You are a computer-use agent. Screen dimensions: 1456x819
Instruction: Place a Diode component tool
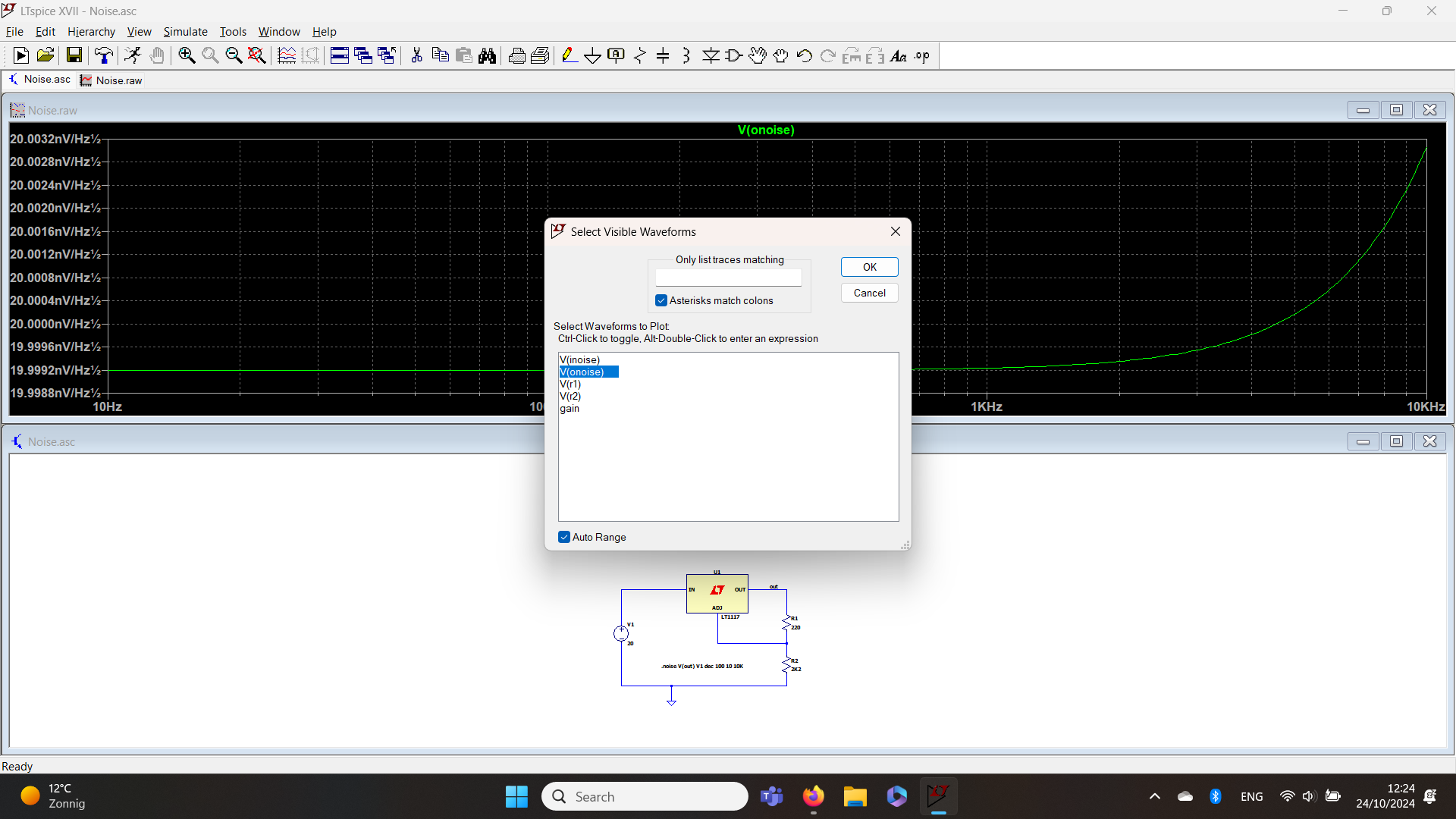(x=711, y=55)
